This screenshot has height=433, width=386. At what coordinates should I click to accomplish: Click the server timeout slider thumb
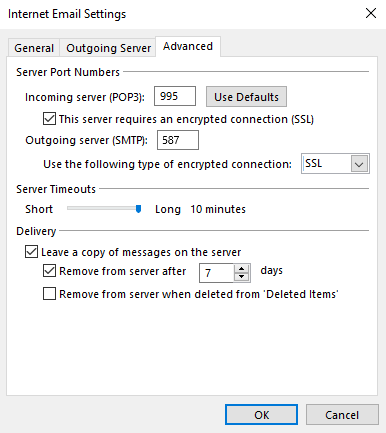[138, 209]
